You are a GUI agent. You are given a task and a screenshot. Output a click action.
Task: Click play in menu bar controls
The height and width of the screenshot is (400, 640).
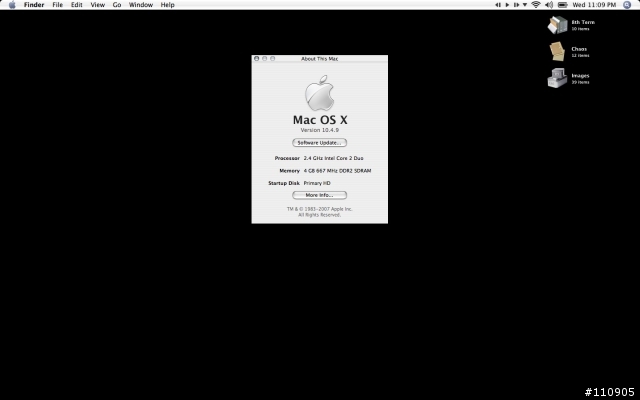pyautogui.click(x=507, y=5)
